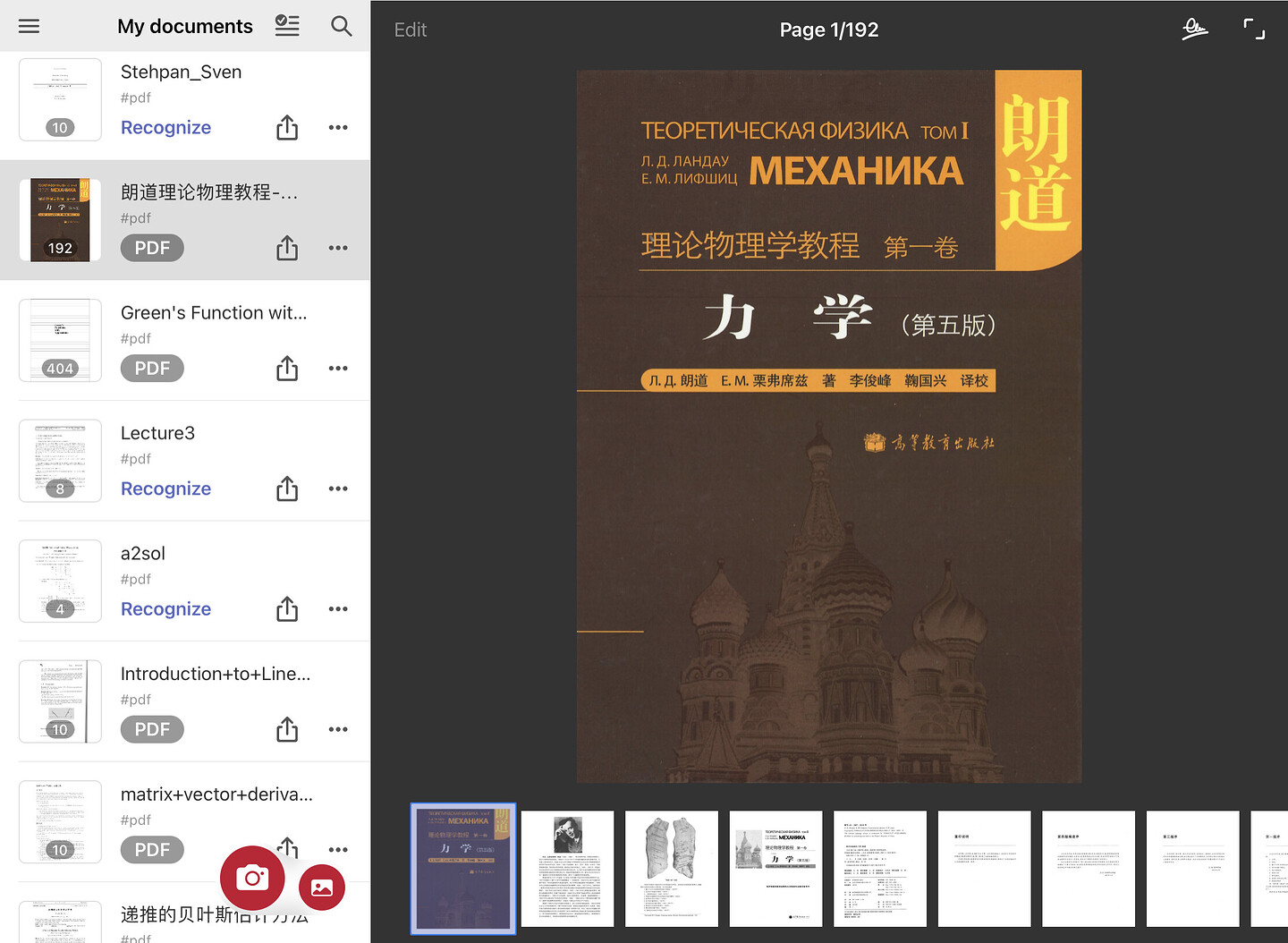Share the Stehpan_Sven document
The width and height of the screenshot is (1288, 943).
(287, 128)
